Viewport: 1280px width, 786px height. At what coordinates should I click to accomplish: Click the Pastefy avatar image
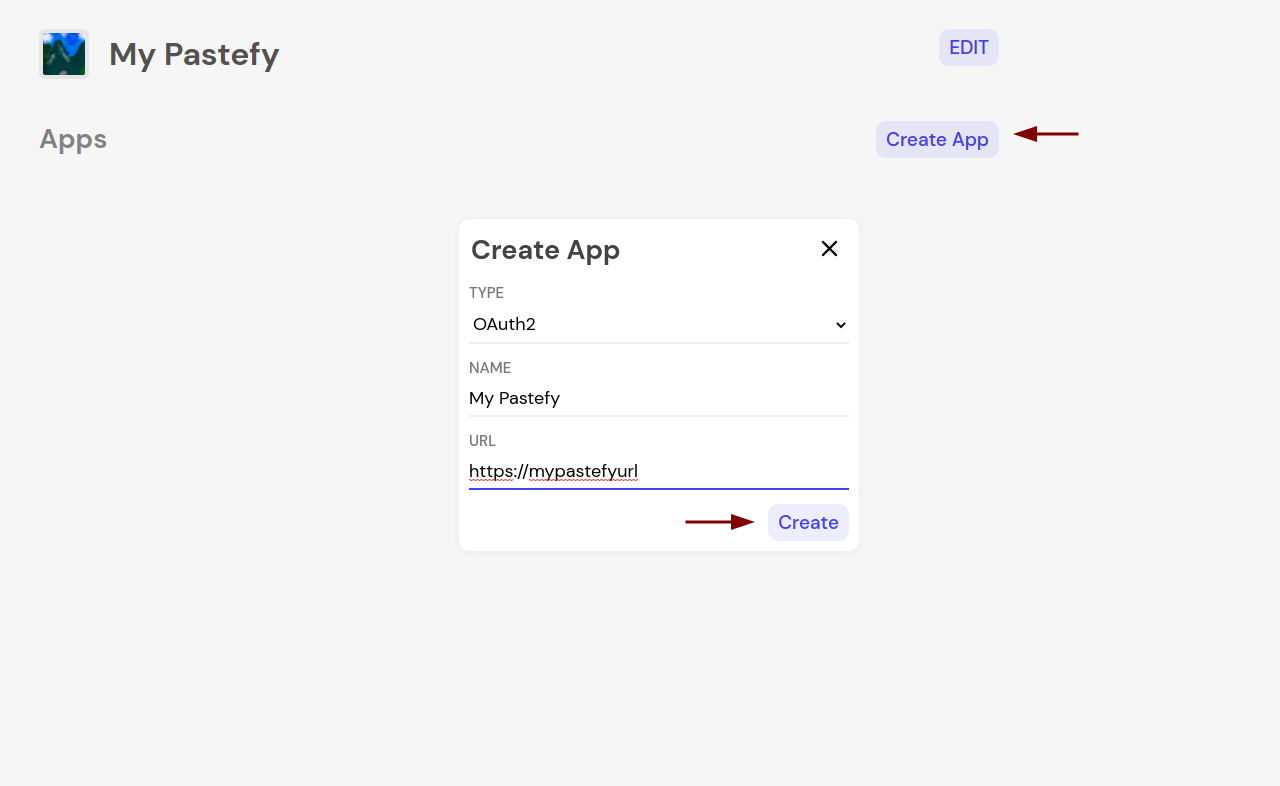click(x=64, y=54)
